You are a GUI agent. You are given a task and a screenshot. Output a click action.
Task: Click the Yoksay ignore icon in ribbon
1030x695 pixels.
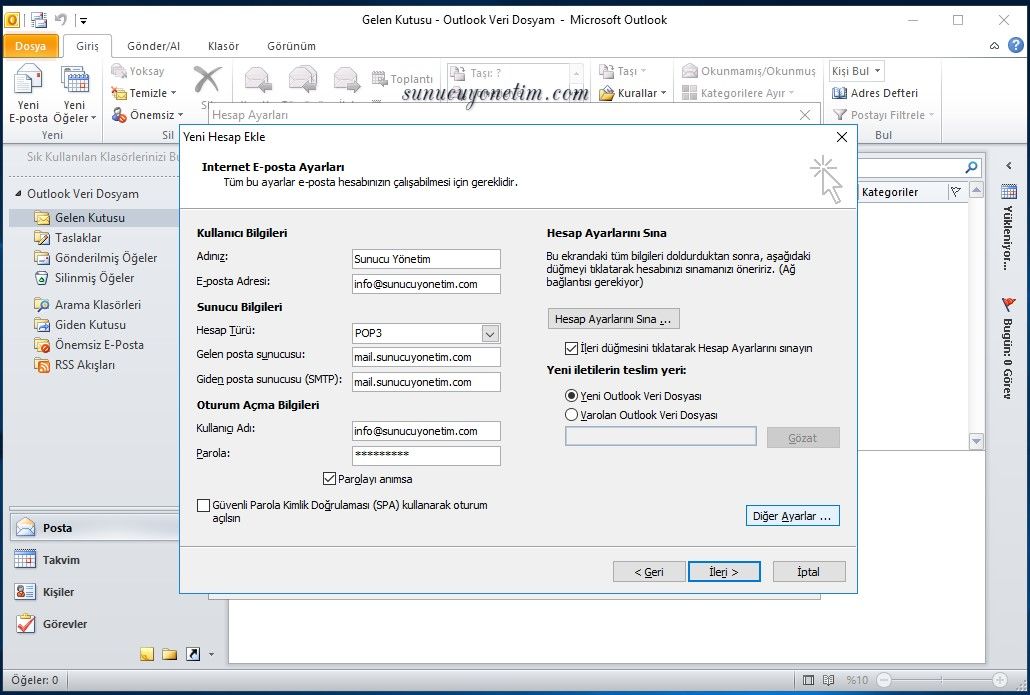(x=119, y=70)
